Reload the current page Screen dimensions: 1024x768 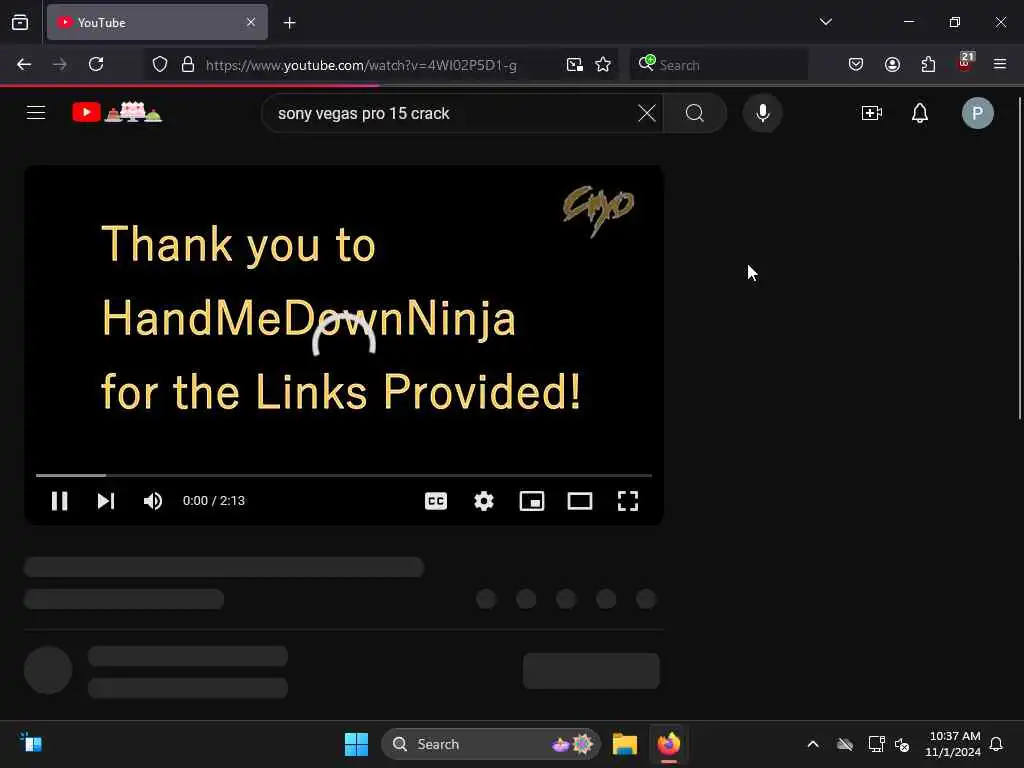(96, 65)
